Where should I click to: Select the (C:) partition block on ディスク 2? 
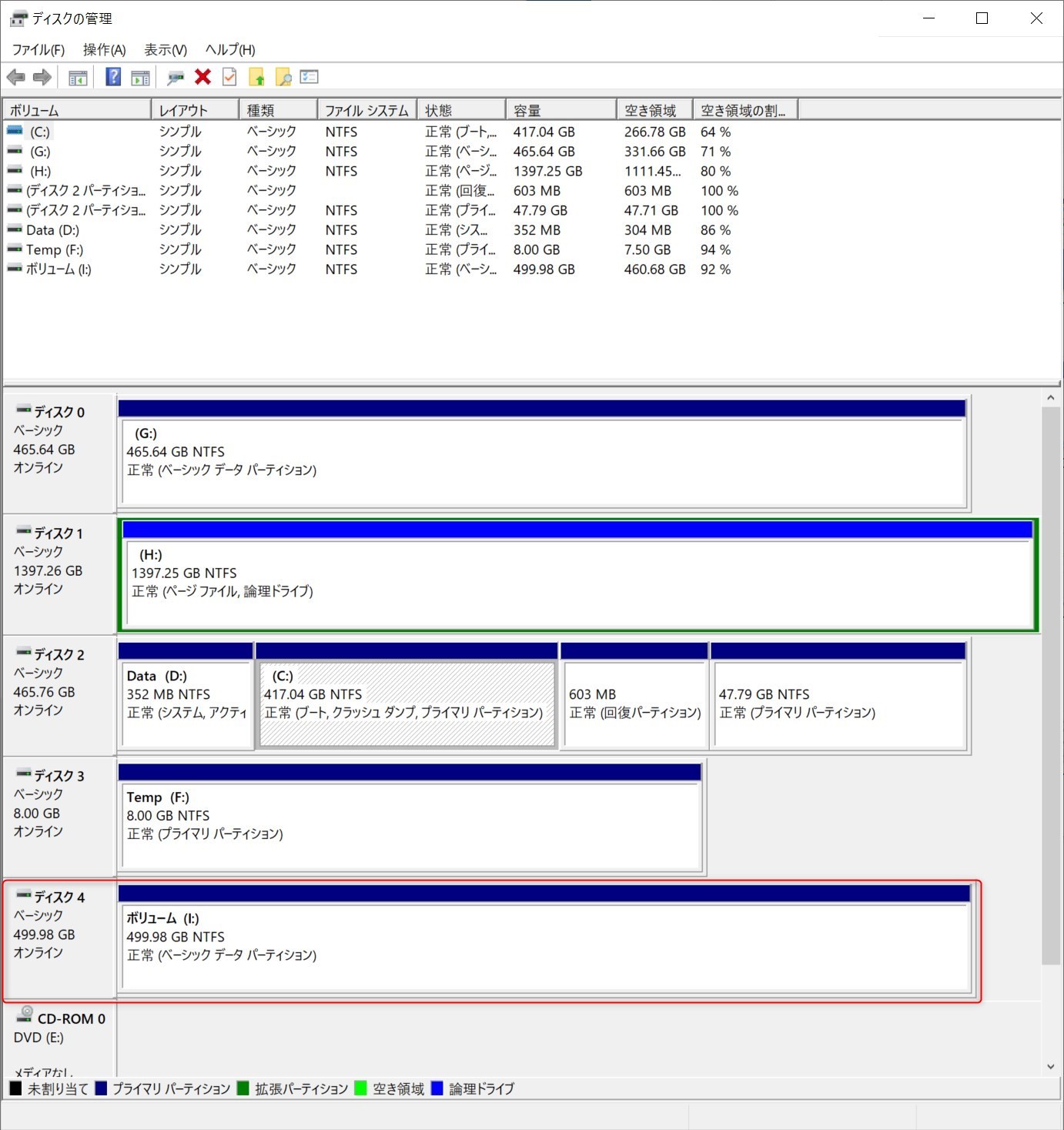[407, 703]
